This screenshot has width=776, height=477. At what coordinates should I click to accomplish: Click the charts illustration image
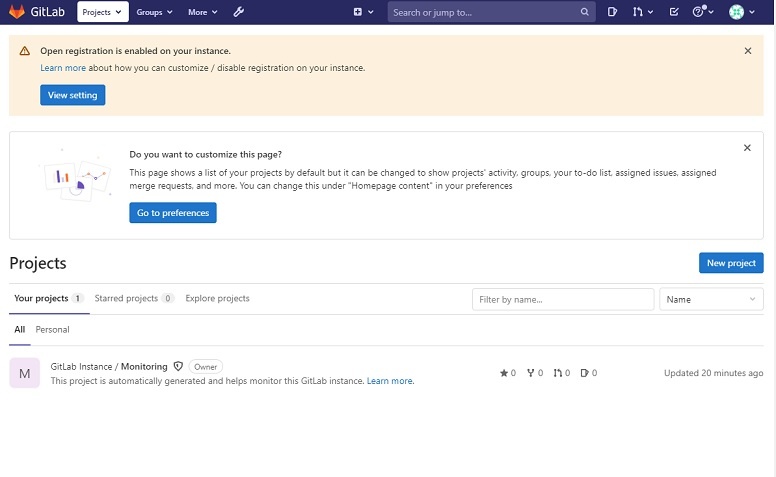[x=76, y=174]
